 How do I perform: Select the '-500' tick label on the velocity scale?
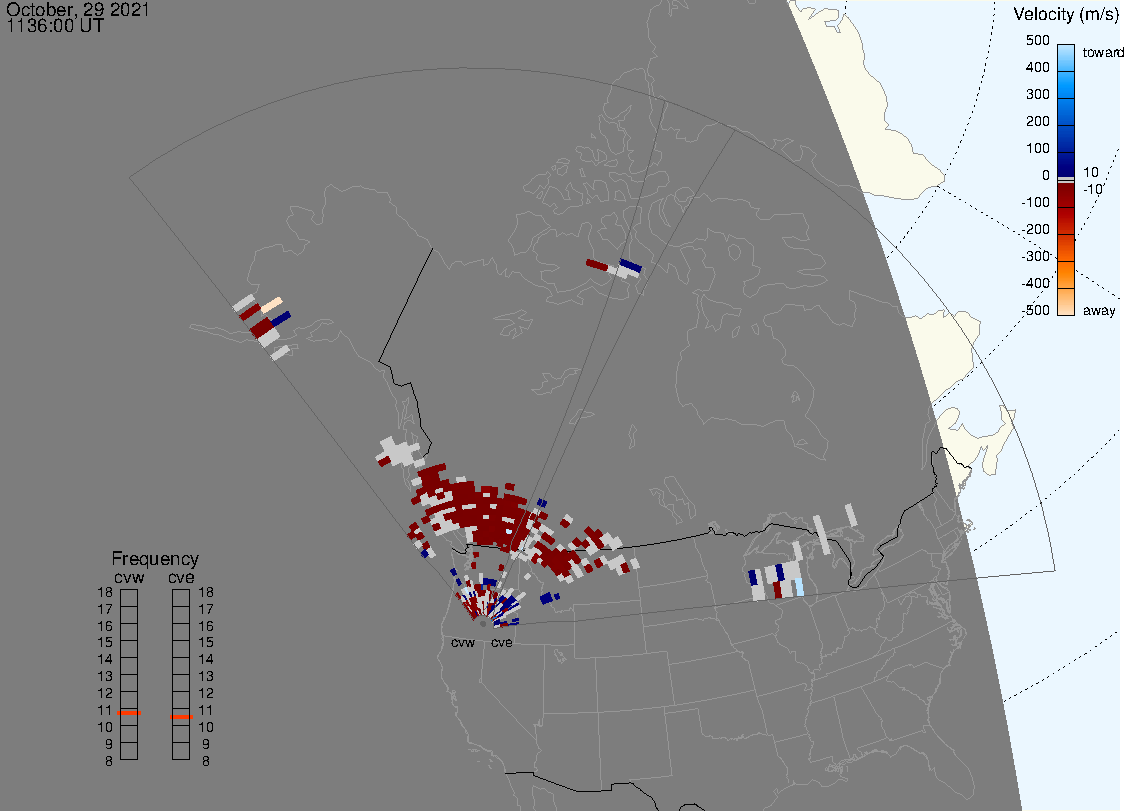point(1035,310)
